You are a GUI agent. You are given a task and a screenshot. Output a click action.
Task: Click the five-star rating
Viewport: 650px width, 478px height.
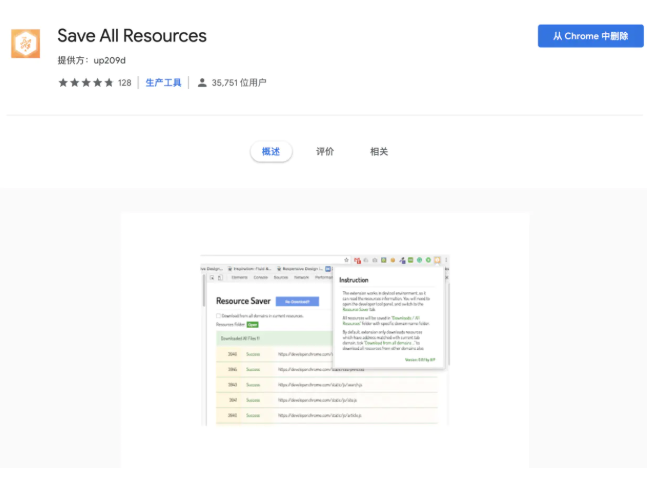(x=86, y=83)
